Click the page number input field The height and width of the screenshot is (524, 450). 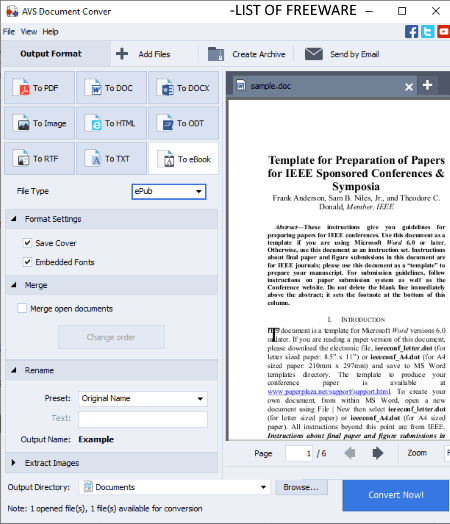point(299,453)
